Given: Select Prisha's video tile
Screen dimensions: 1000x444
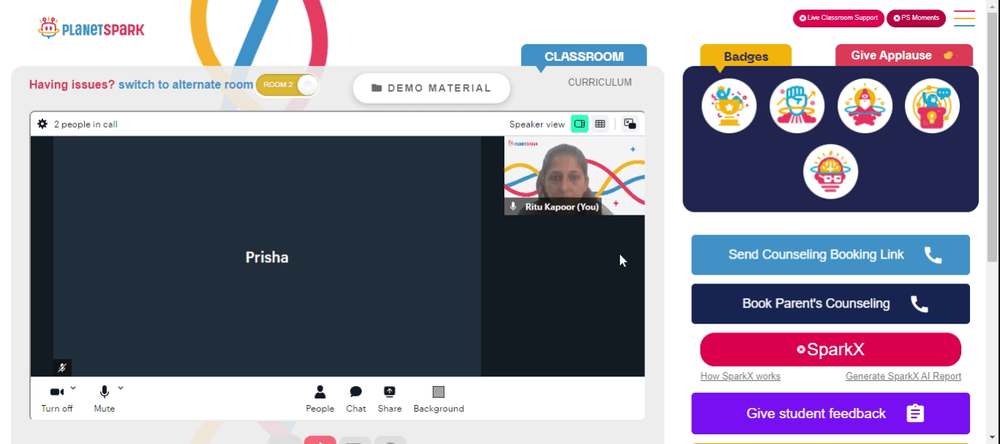Looking at the screenshot, I should [267, 256].
